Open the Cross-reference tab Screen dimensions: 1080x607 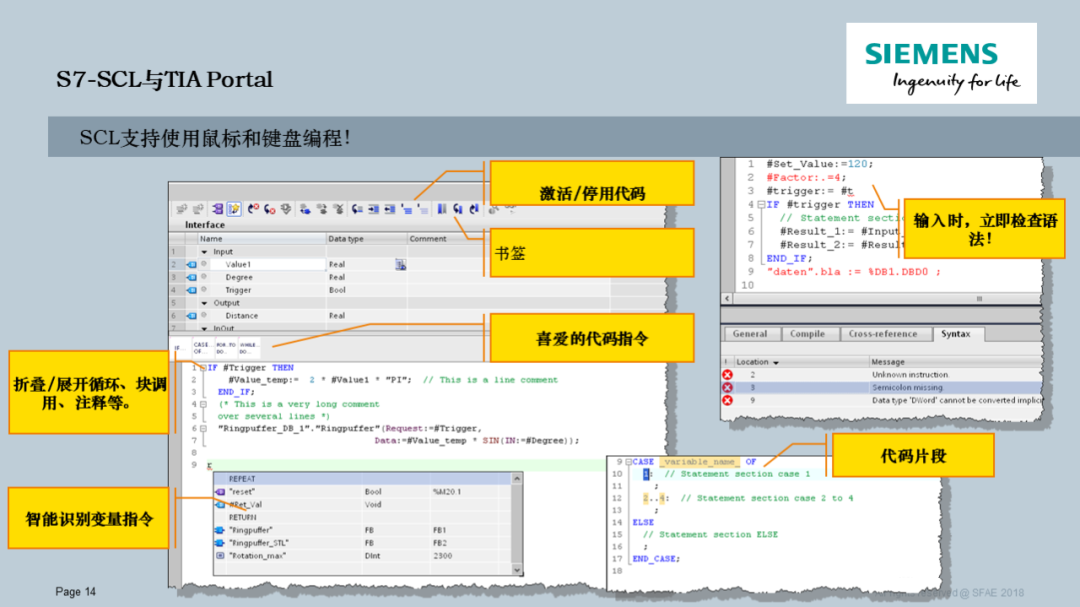(x=883, y=334)
